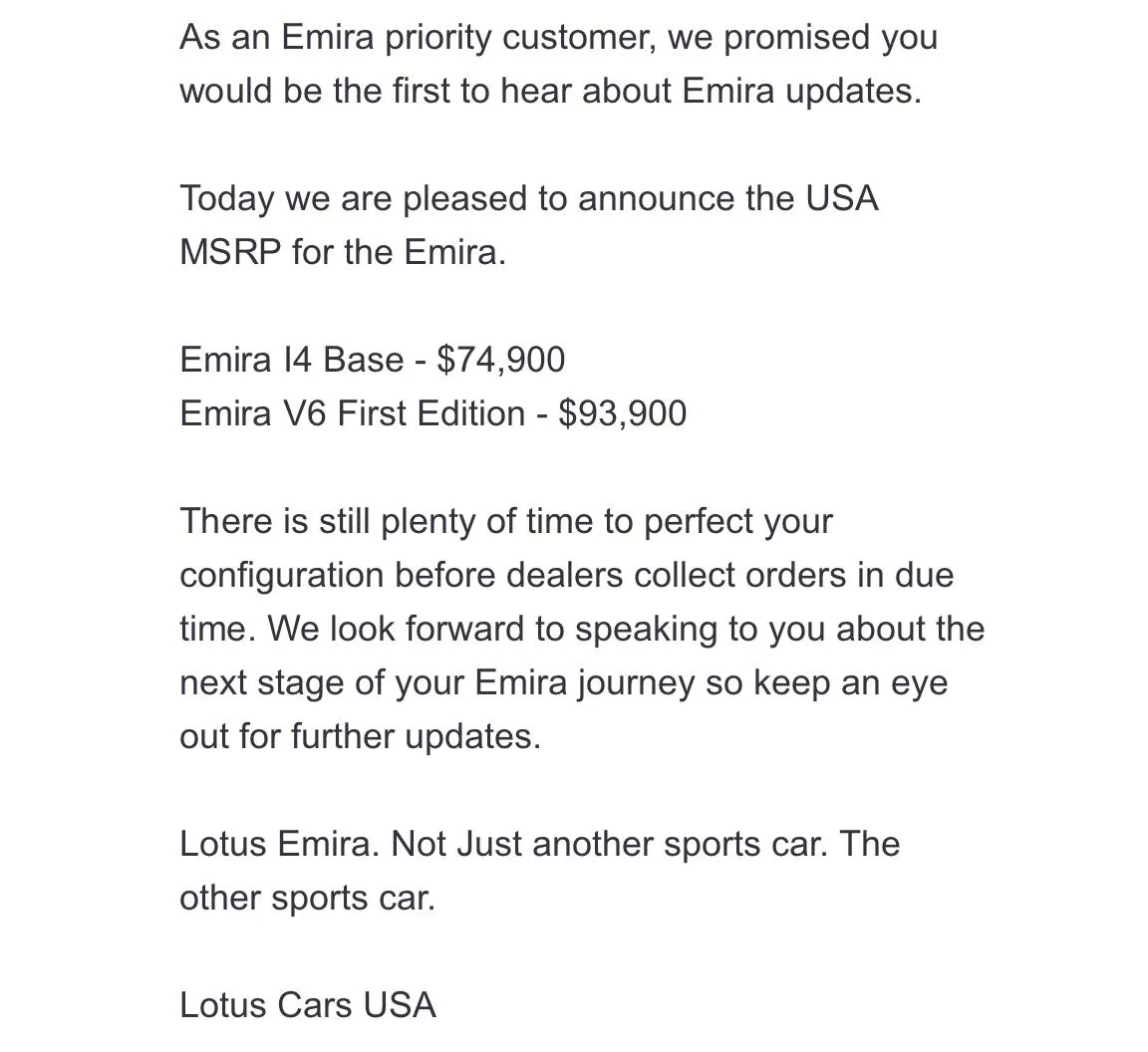This screenshot has width=1148, height=1052.
Task: Click "As an Emira priority customer" opening text
Action: [x=418, y=38]
